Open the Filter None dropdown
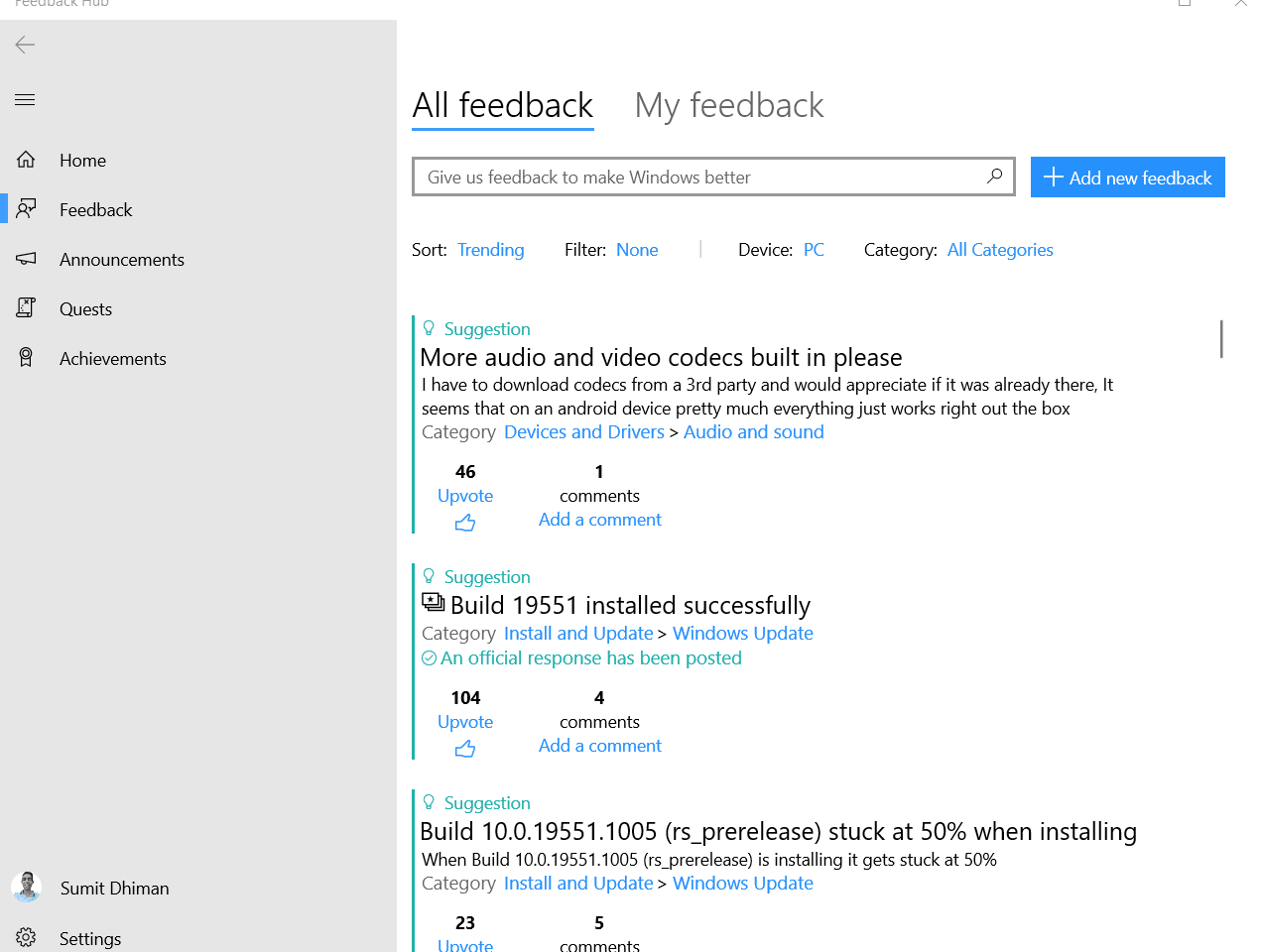 click(637, 250)
